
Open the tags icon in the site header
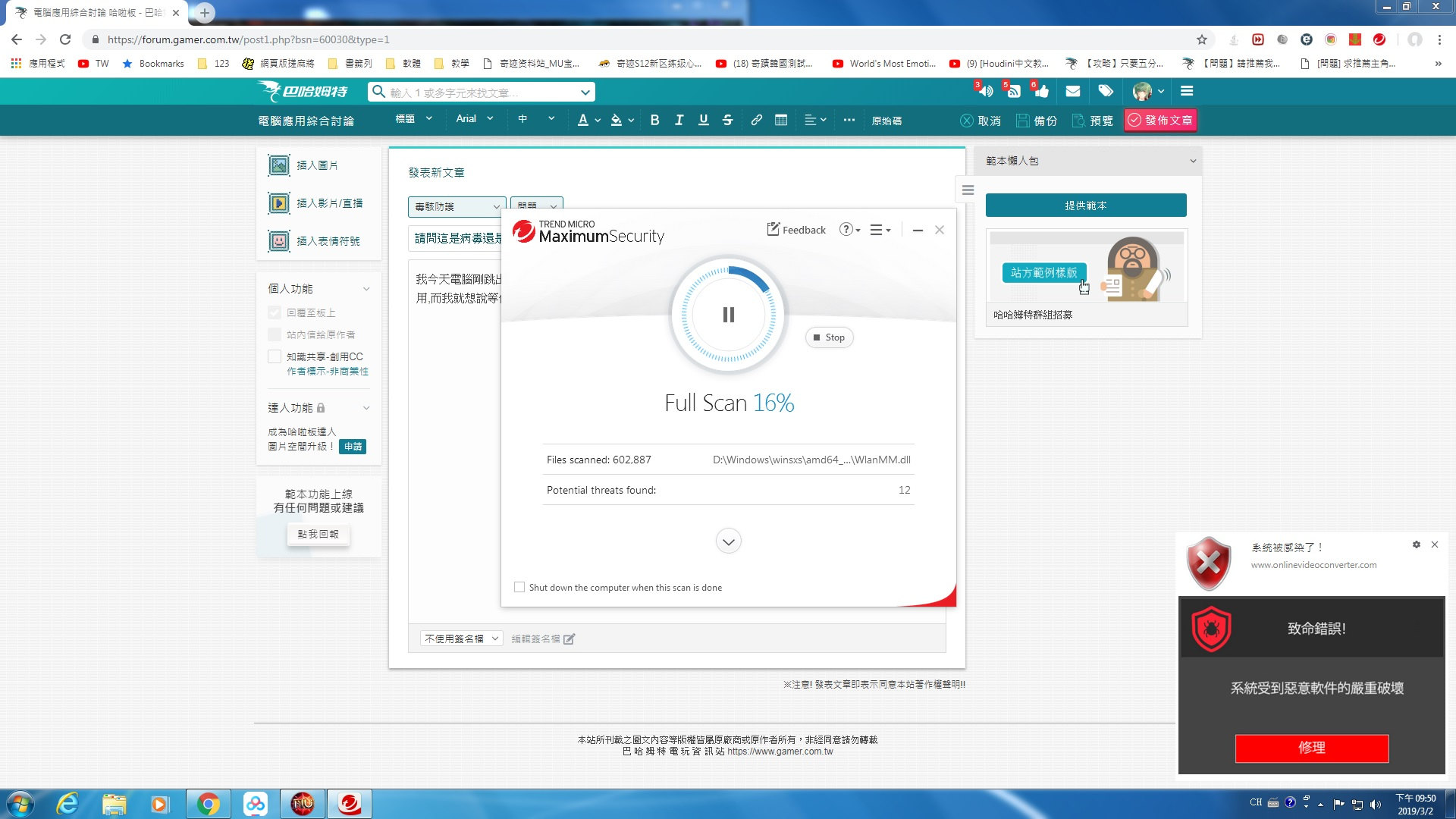point(1106,91)
